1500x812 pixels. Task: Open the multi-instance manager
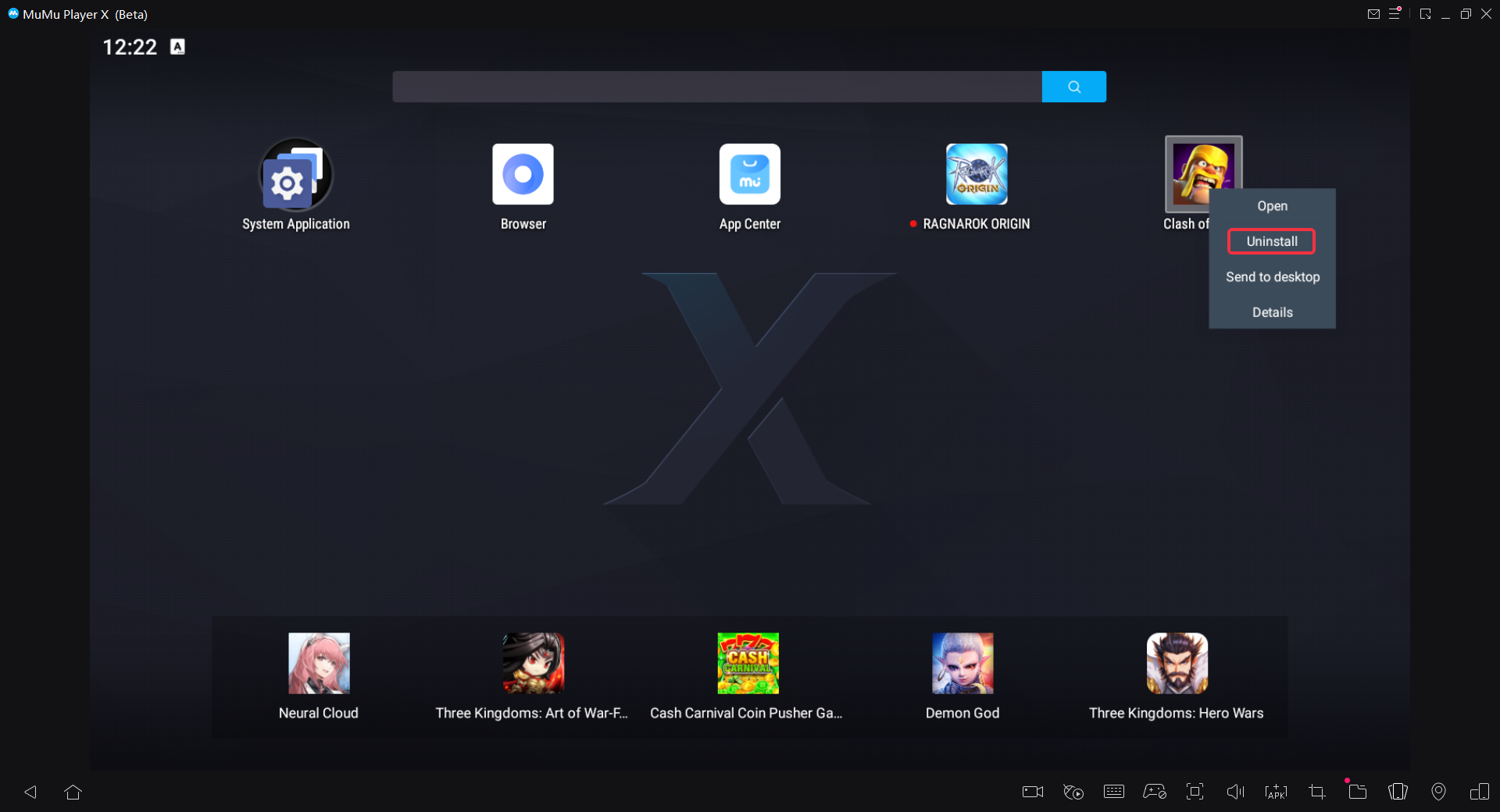1479,792
